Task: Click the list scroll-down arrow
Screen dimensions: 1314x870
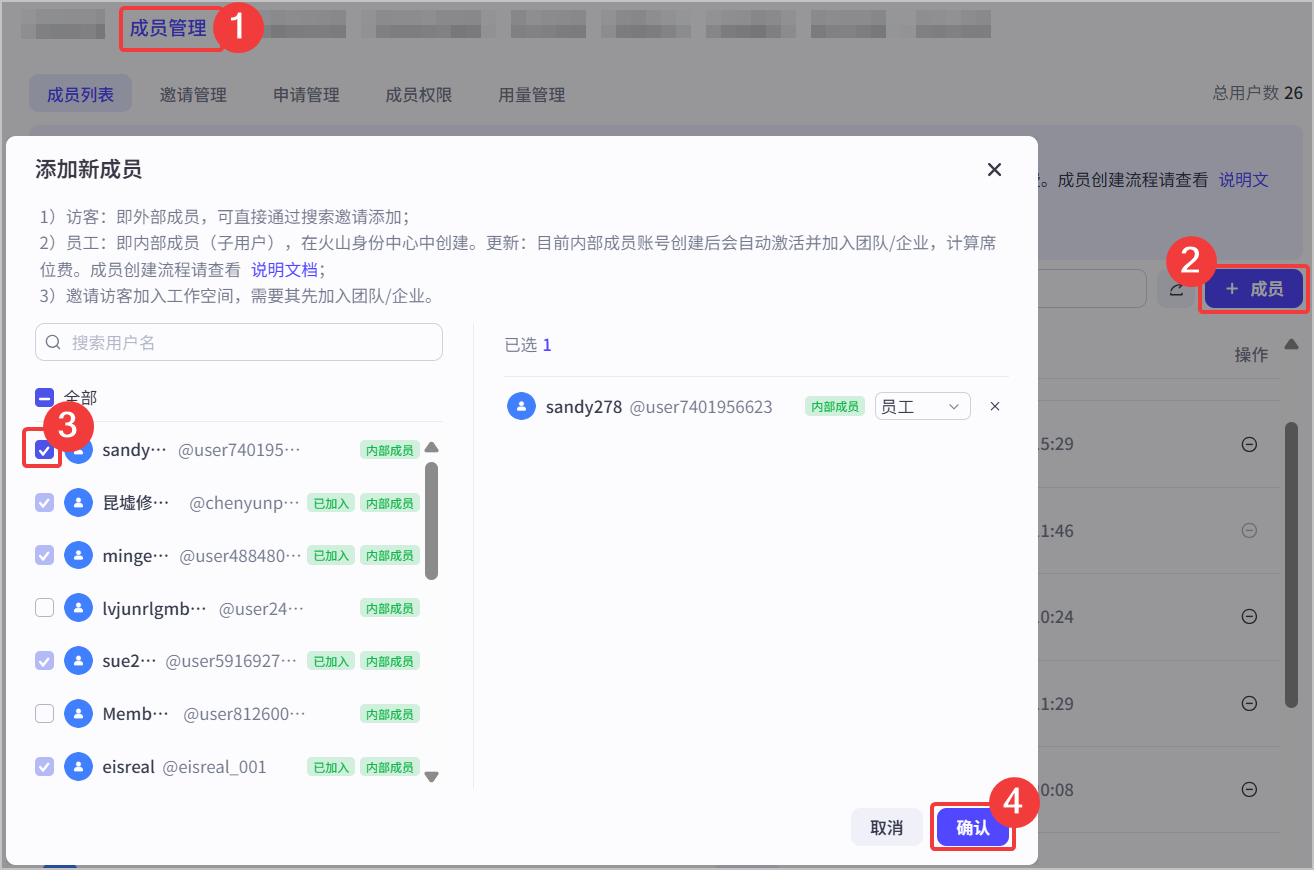Action: tap(432, 776)
